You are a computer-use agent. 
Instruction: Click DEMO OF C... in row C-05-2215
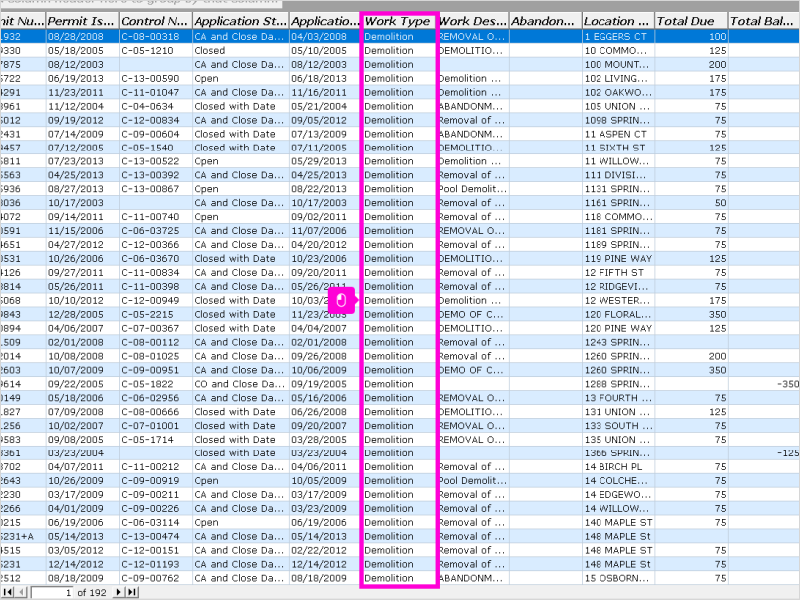[x=472, y=314]
